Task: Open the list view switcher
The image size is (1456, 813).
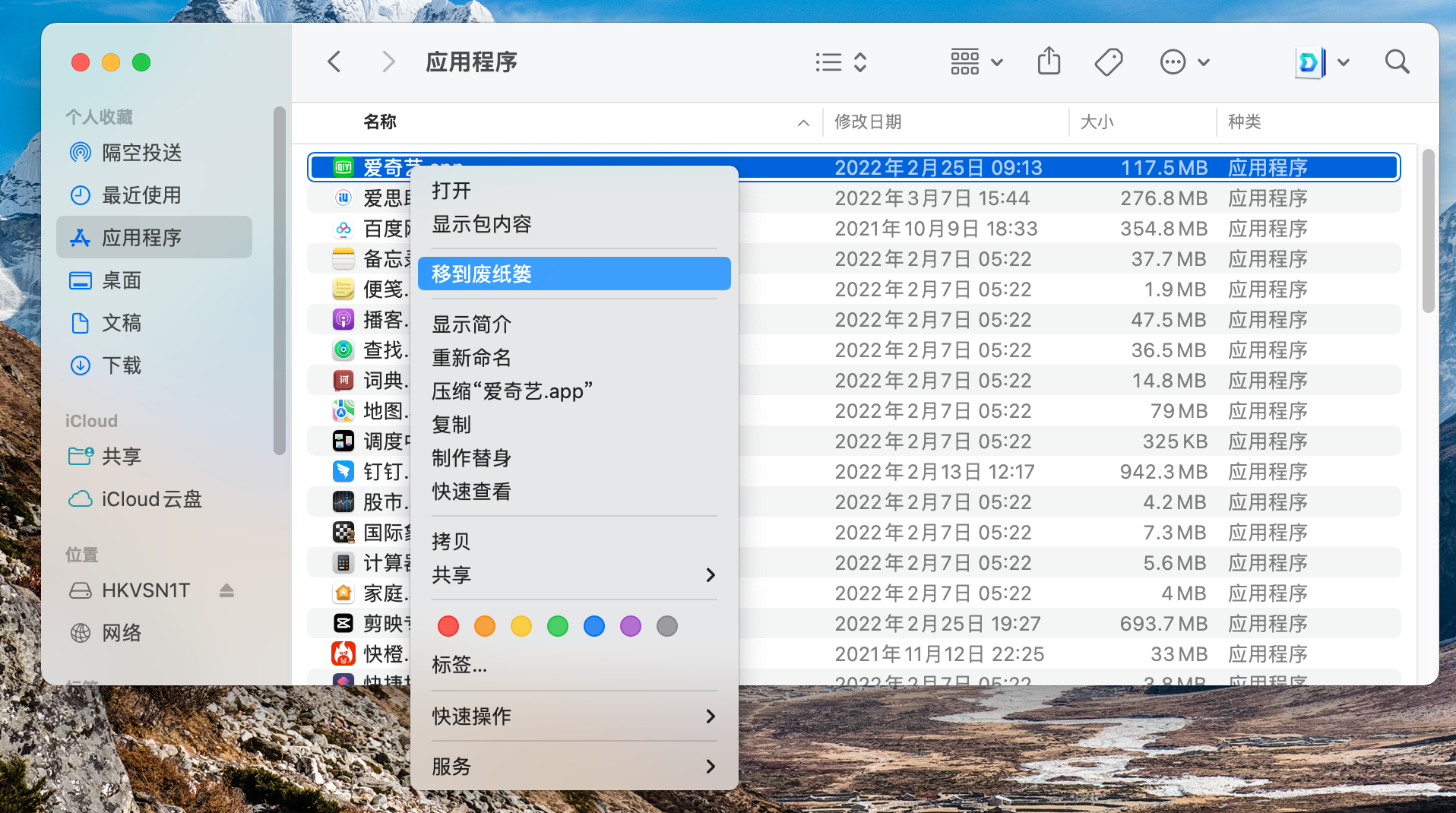Action: pos(840,62)
